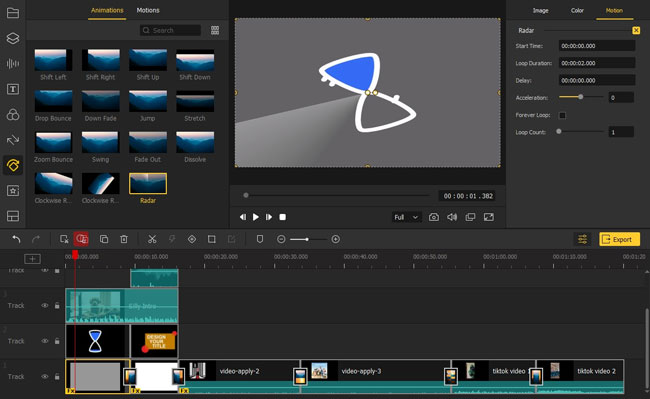Open the Text tool in sidebar

13,89
